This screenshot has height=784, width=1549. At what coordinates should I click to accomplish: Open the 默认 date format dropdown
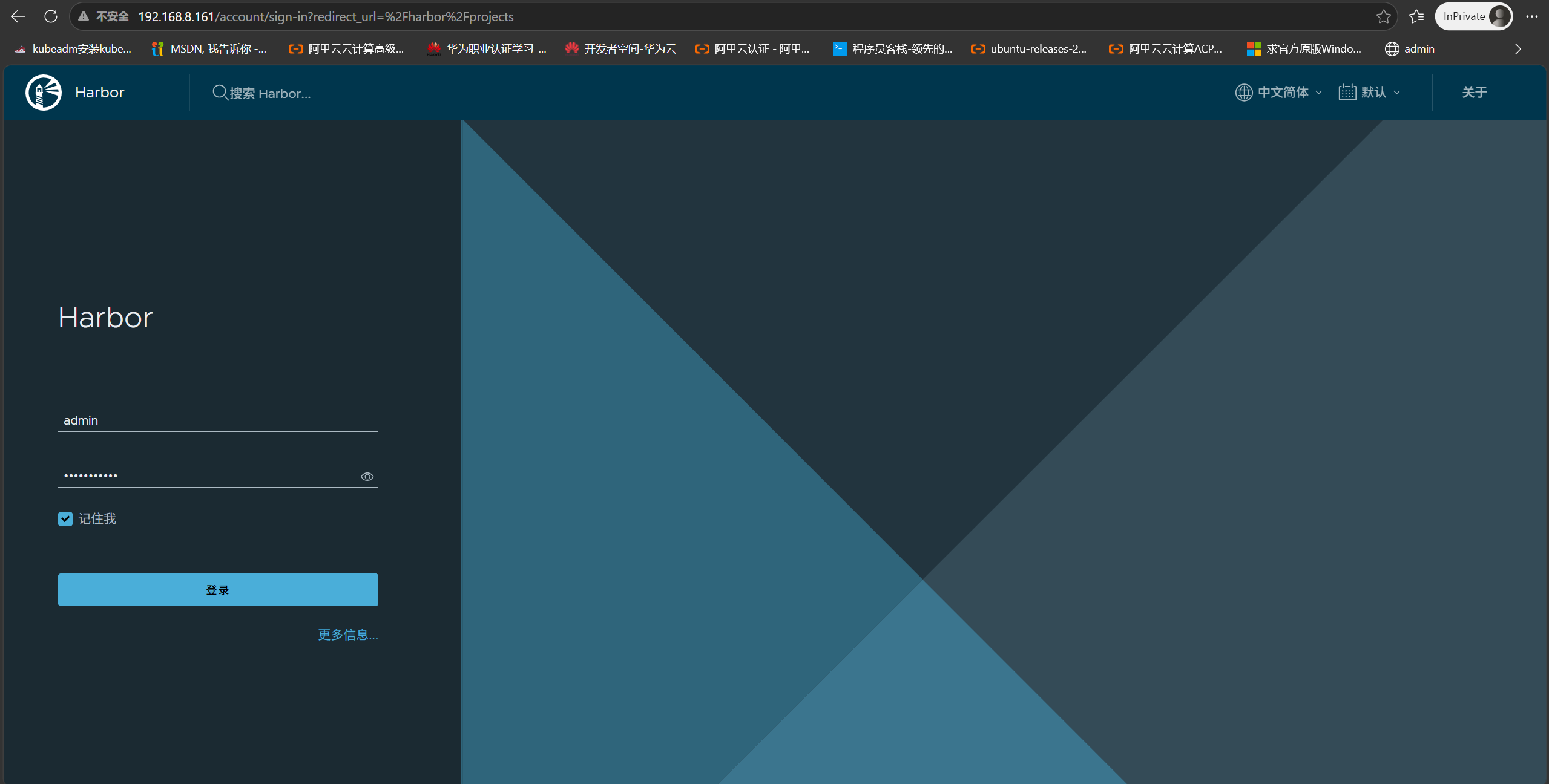[1369, 93]
